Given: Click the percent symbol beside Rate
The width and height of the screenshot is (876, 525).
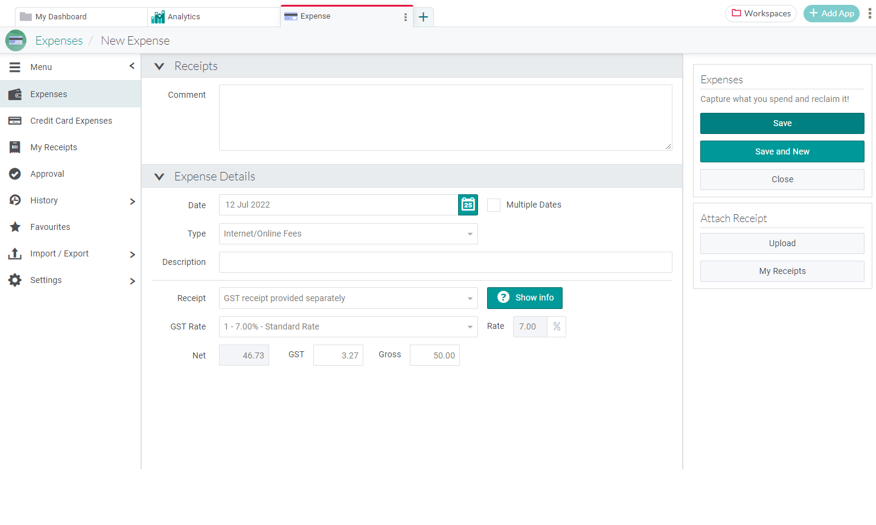Looking at the screenshot, I should pyautogui.click(x=556, y=327).
